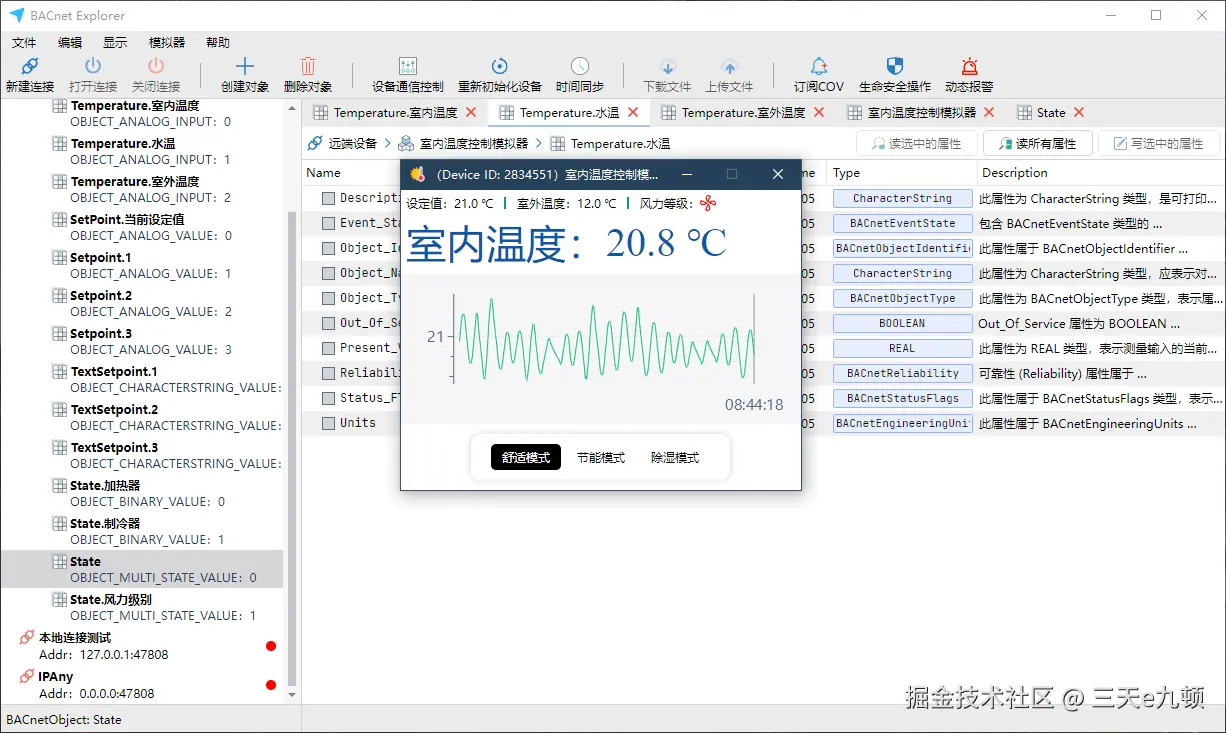Viewport: 1226px width, 733px height.
Task: Close the Temperature.室外温度 tab
Action: pyautogui.click(x=819, y=113)
